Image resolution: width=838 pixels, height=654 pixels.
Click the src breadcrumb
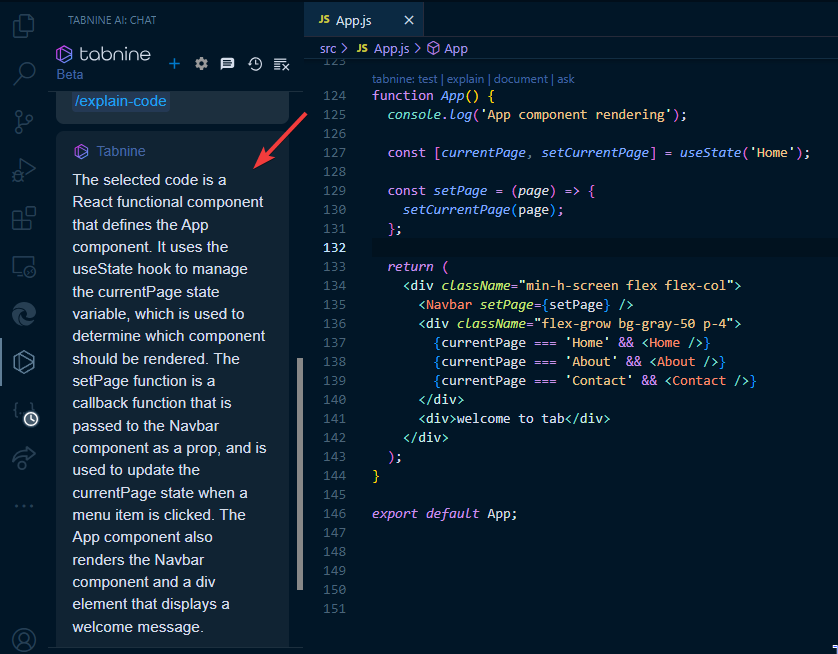328,49
